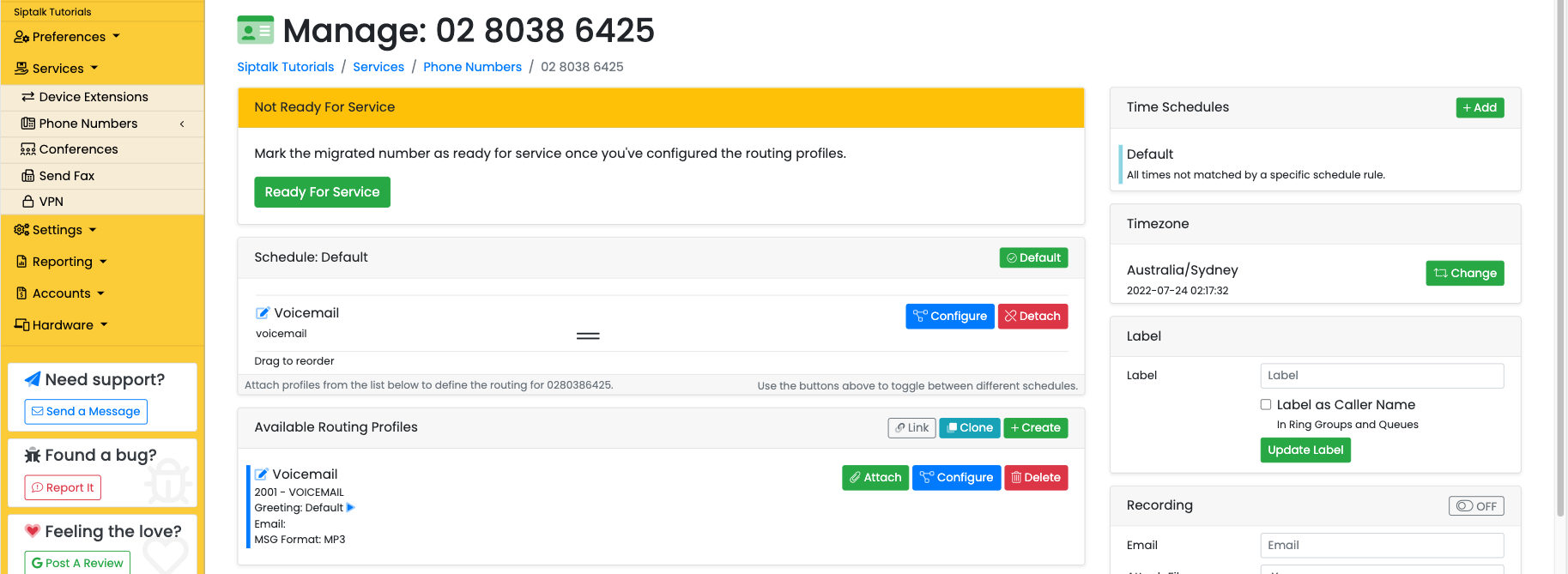Click the green Default schedule badge
Viewport: 1568px width, 574px height.
click(x=1033, y=257)
